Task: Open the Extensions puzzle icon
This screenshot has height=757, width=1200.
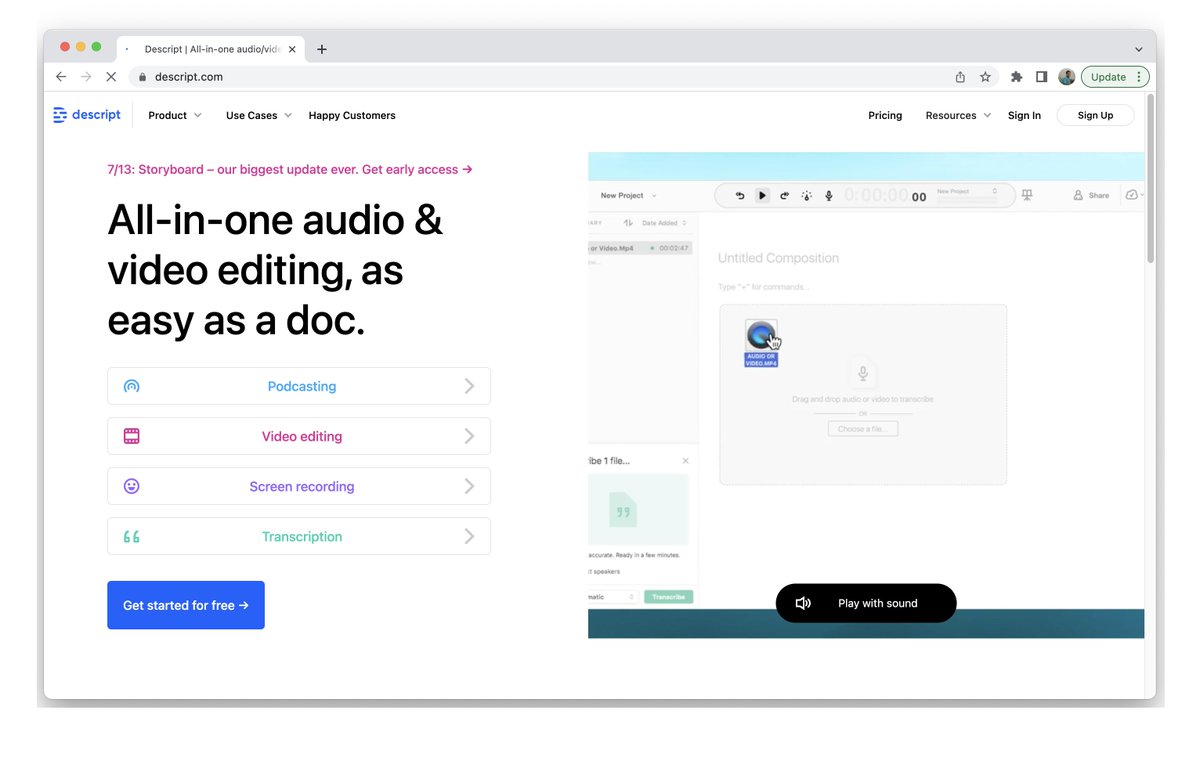Action: pyautogui.click(x=1017, y=77)
